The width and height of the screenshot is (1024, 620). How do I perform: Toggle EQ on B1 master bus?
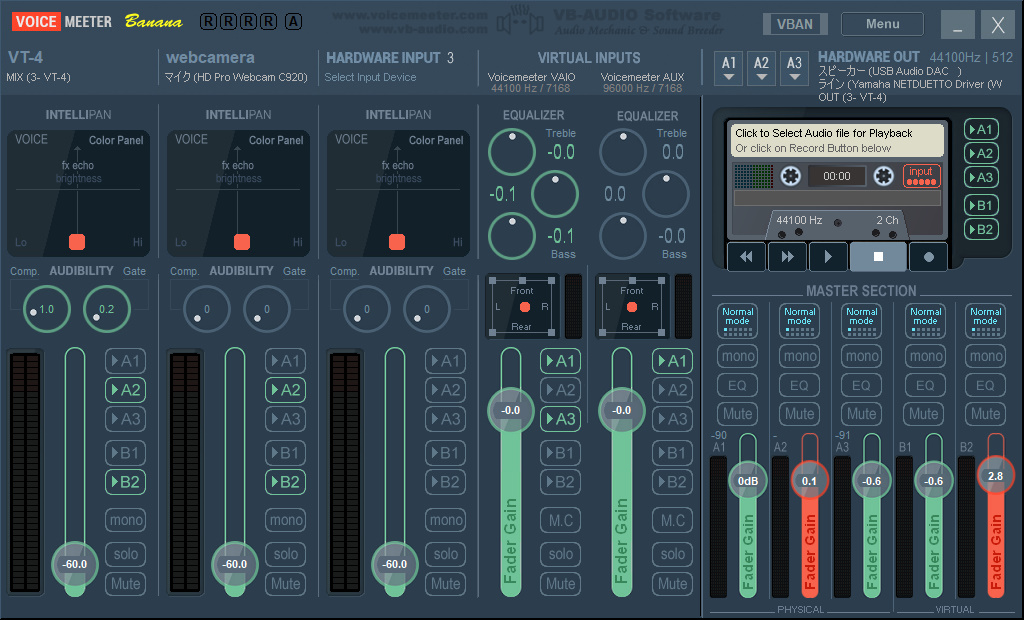924,385
